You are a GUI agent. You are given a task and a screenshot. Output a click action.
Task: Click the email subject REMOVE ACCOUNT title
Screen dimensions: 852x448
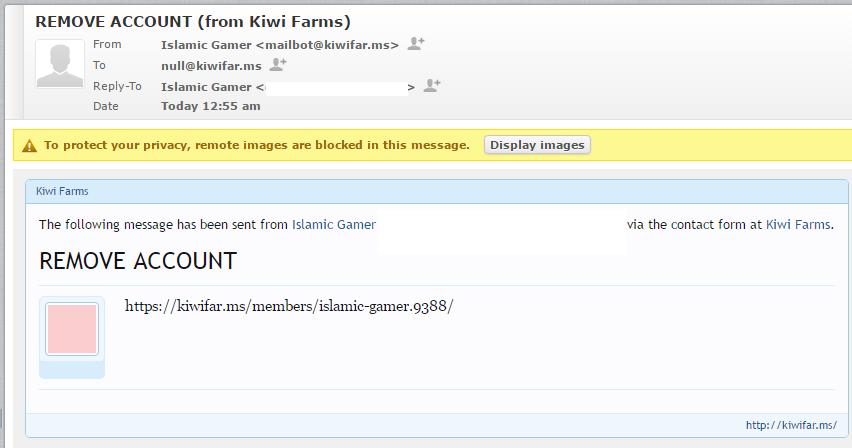click(193, 22)
